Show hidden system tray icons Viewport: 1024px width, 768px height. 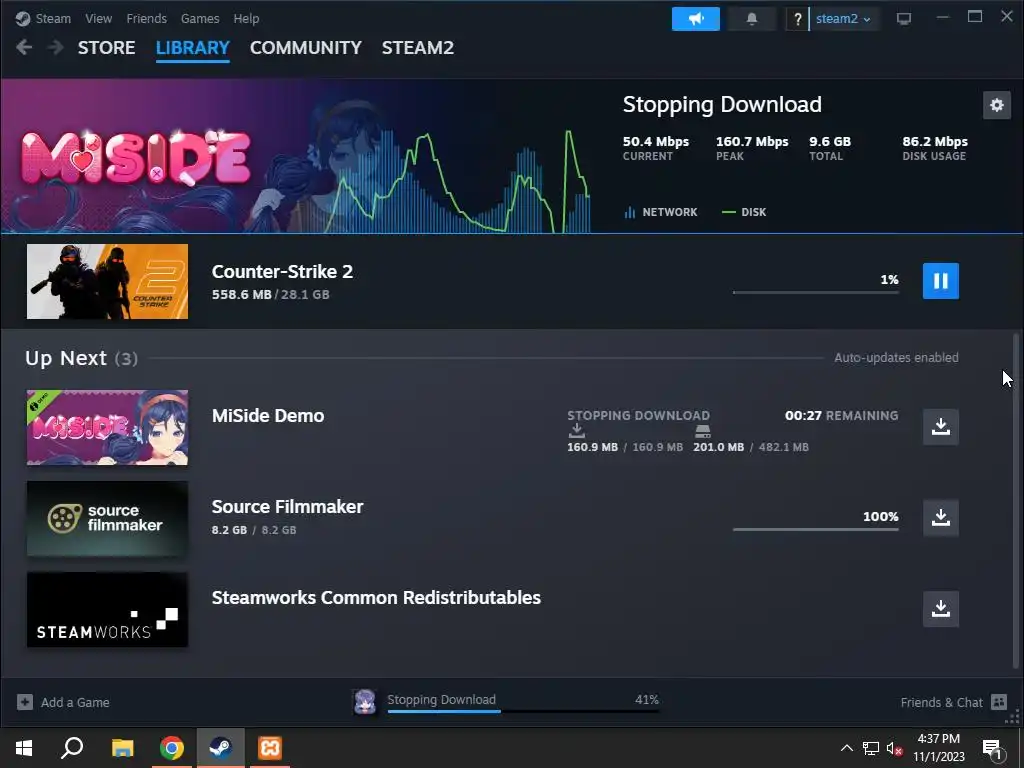pyautogui.click(x=846, y=748)
